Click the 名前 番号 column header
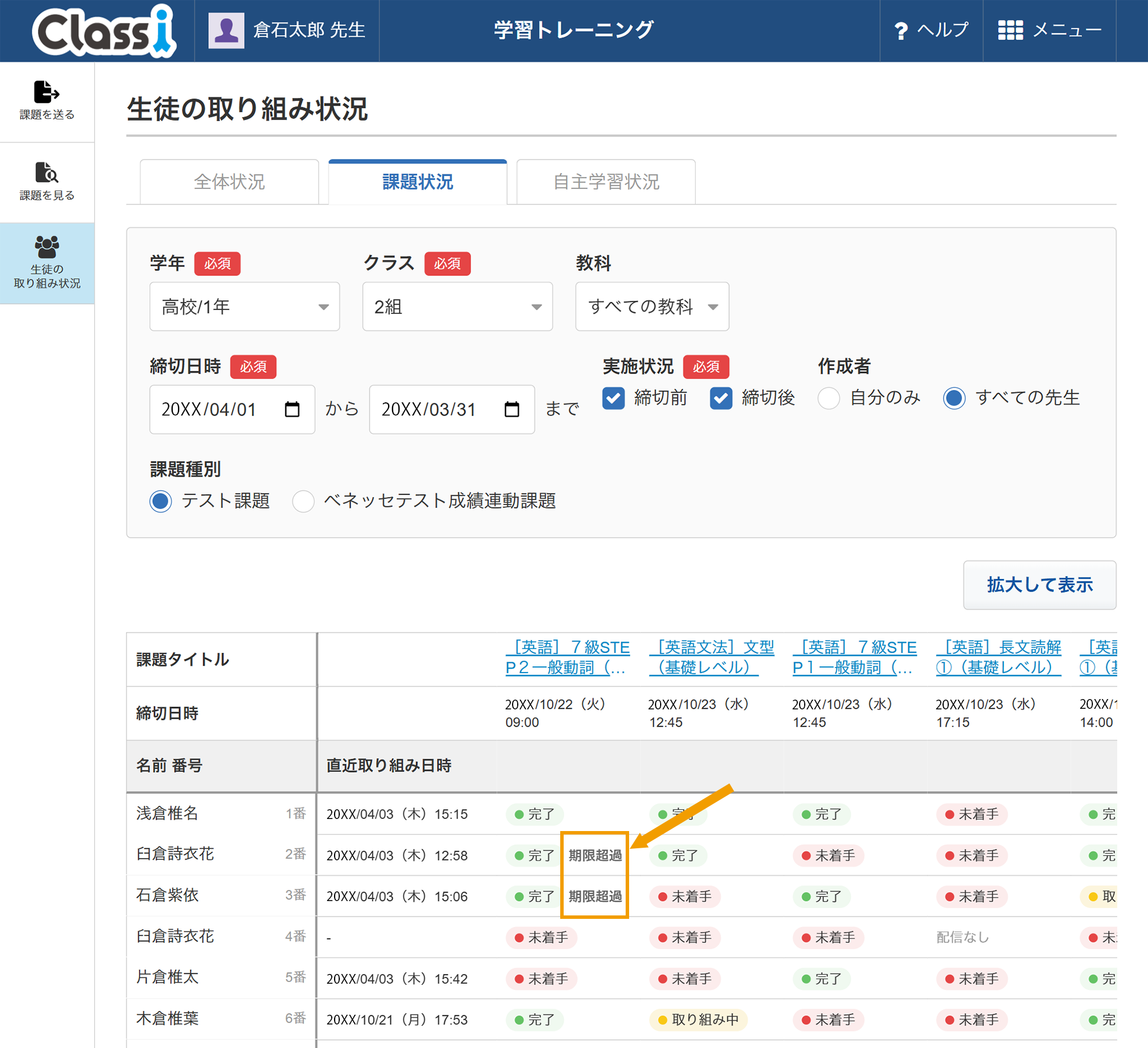The width and height of the screenshot is (1148, 1048). pyautogui.click(x=169, y=766)
